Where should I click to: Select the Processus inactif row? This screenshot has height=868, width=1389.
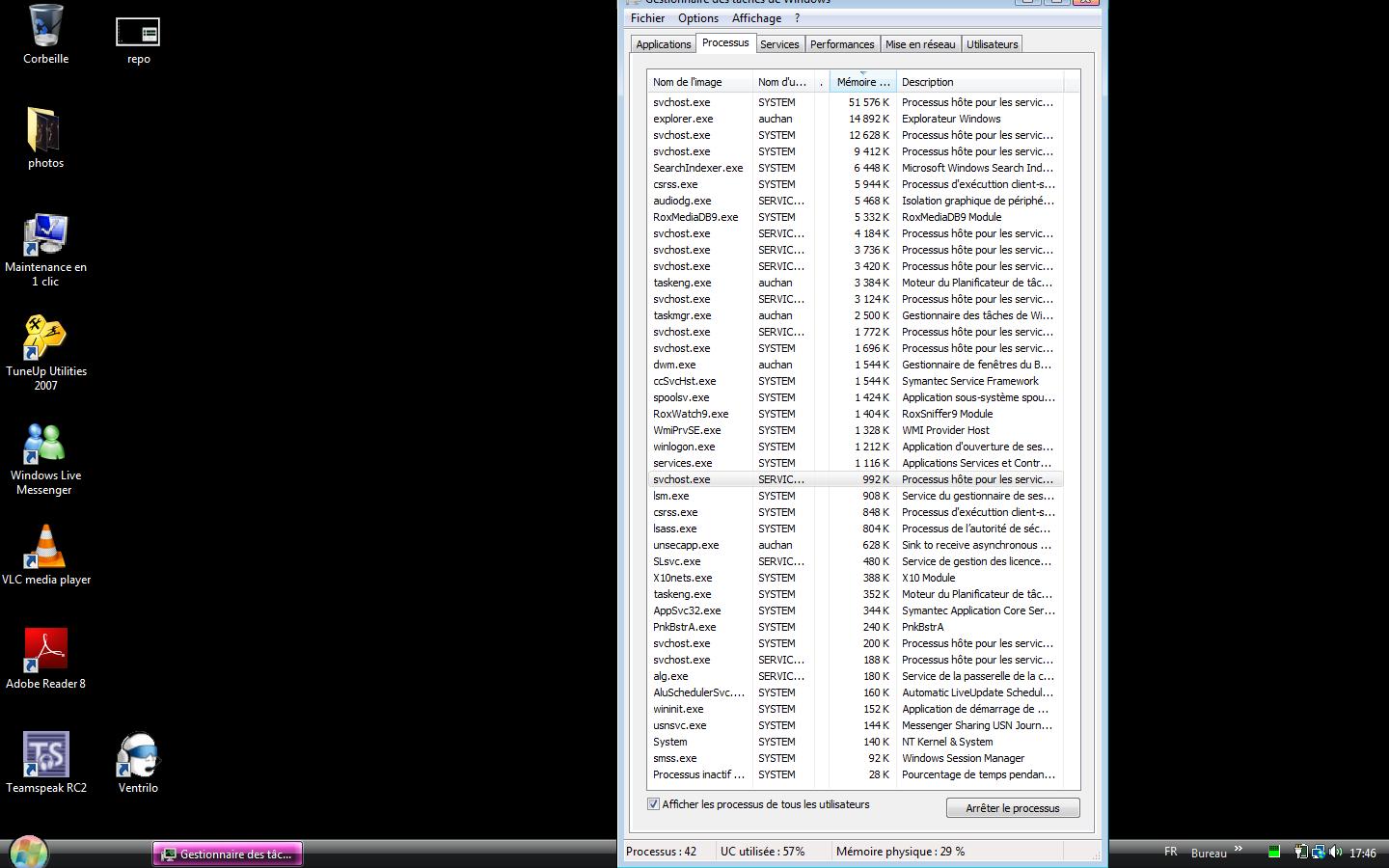855,774
